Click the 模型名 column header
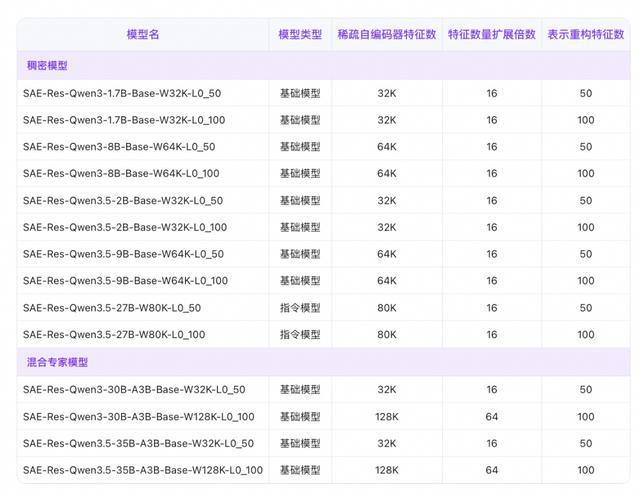The width and height of the screenshot is (640, 494). pos(143,34)
